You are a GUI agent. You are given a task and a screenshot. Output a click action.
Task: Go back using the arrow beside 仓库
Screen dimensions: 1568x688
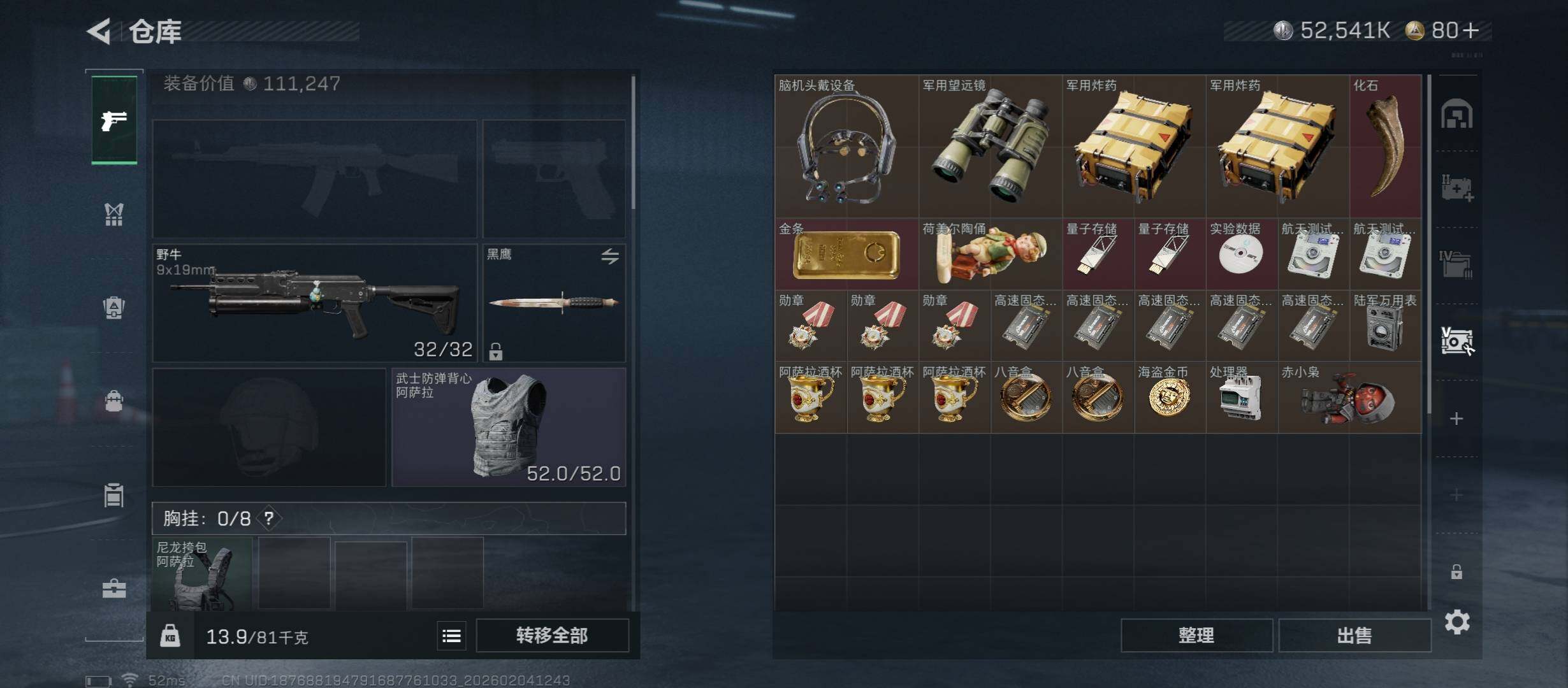tap(100, 31)
